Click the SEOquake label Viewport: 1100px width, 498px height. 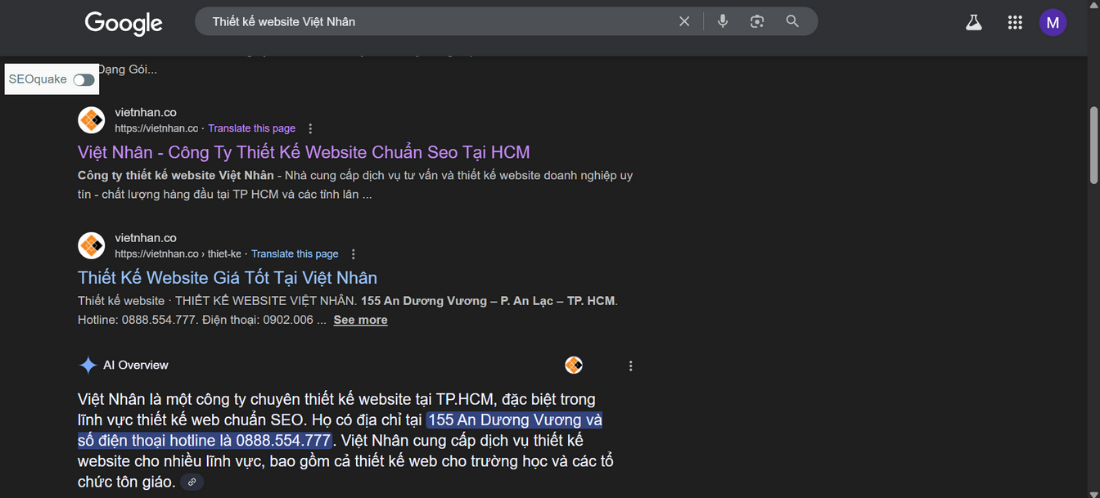coord(38,80)
